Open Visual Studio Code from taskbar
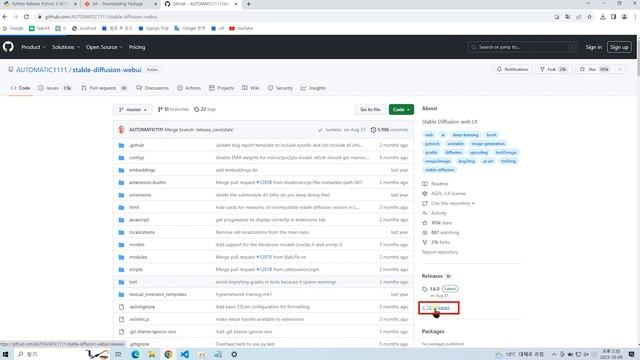This screenshot has width=640, height=360. point(184,354)
